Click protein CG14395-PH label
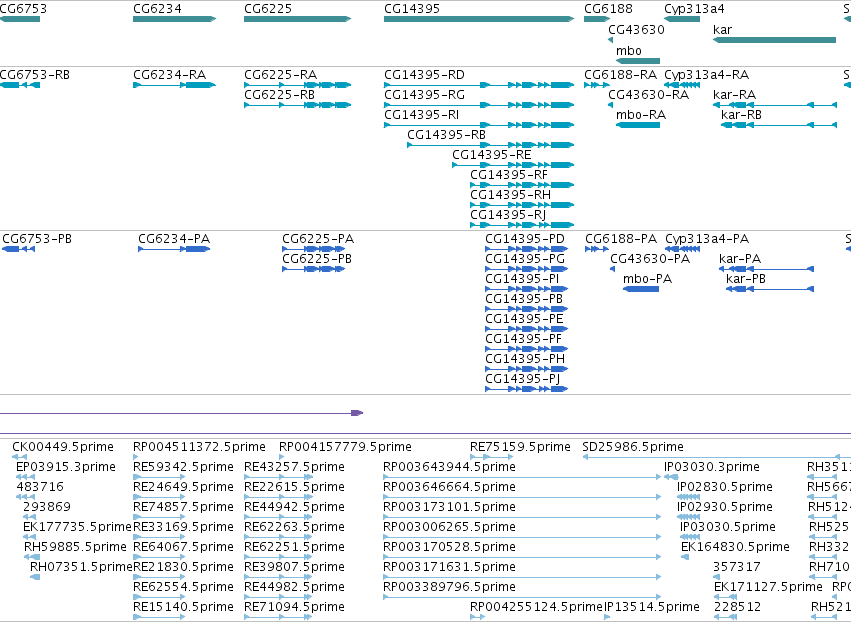 click(x=525, y=359)
